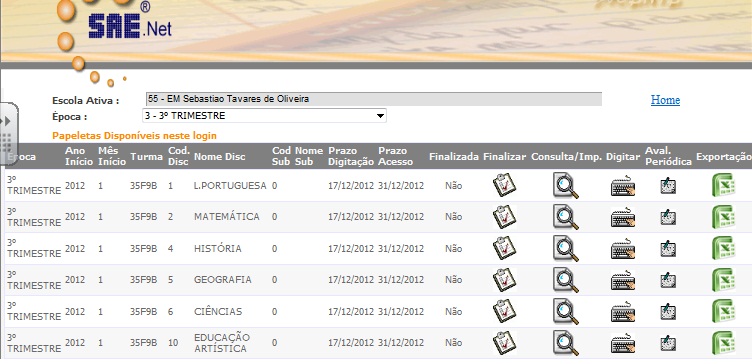The width and height of the screenshot is (752, 364).
Task: Click the Escola Ativa field
Action: pyautogui.click(x=374, y=99)
